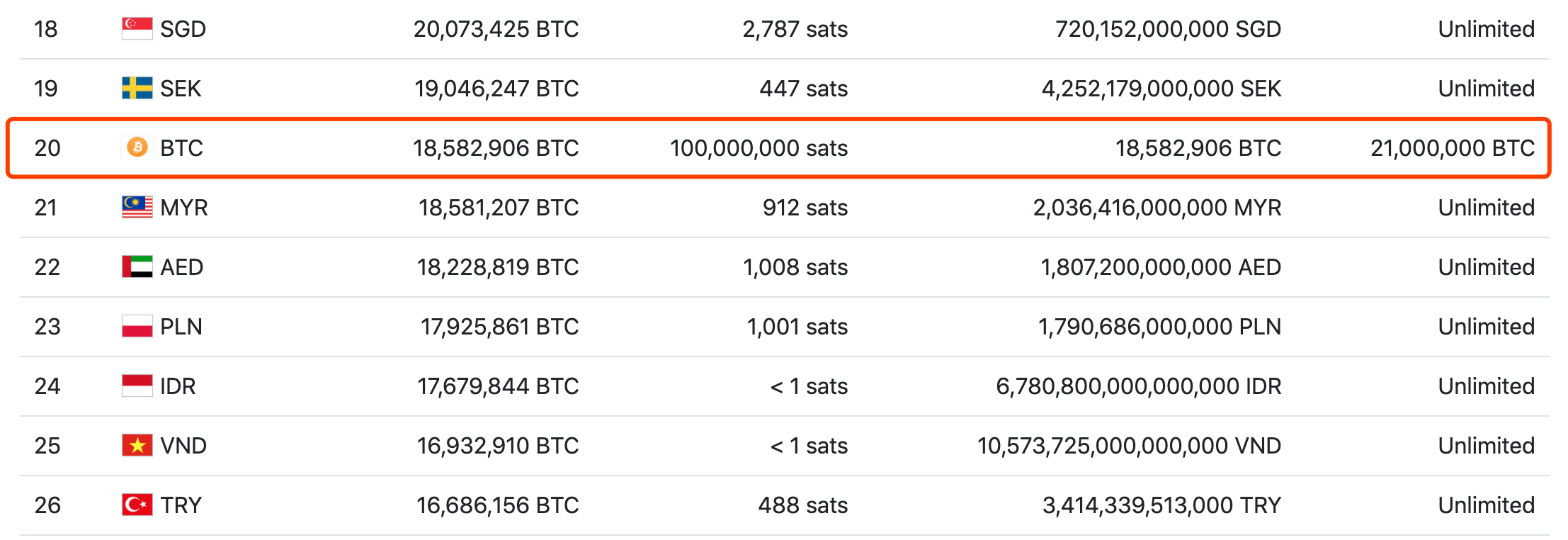Screen dimensions: 1568x540
Task: Click the 21,000,000 BTC max supply value
Action: [1453, 147]
